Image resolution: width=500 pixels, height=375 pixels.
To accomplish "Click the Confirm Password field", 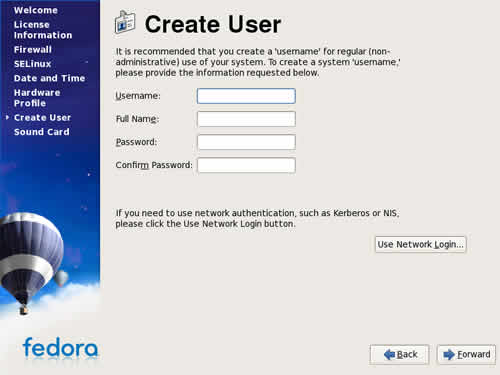I will pos(246,165).
